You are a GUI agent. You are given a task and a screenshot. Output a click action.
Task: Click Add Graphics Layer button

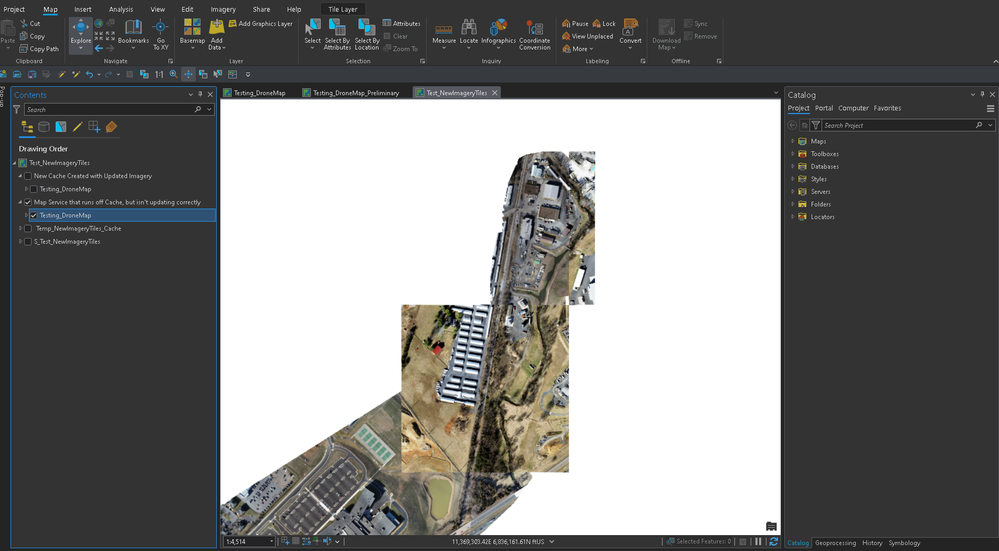coord(260,24)
